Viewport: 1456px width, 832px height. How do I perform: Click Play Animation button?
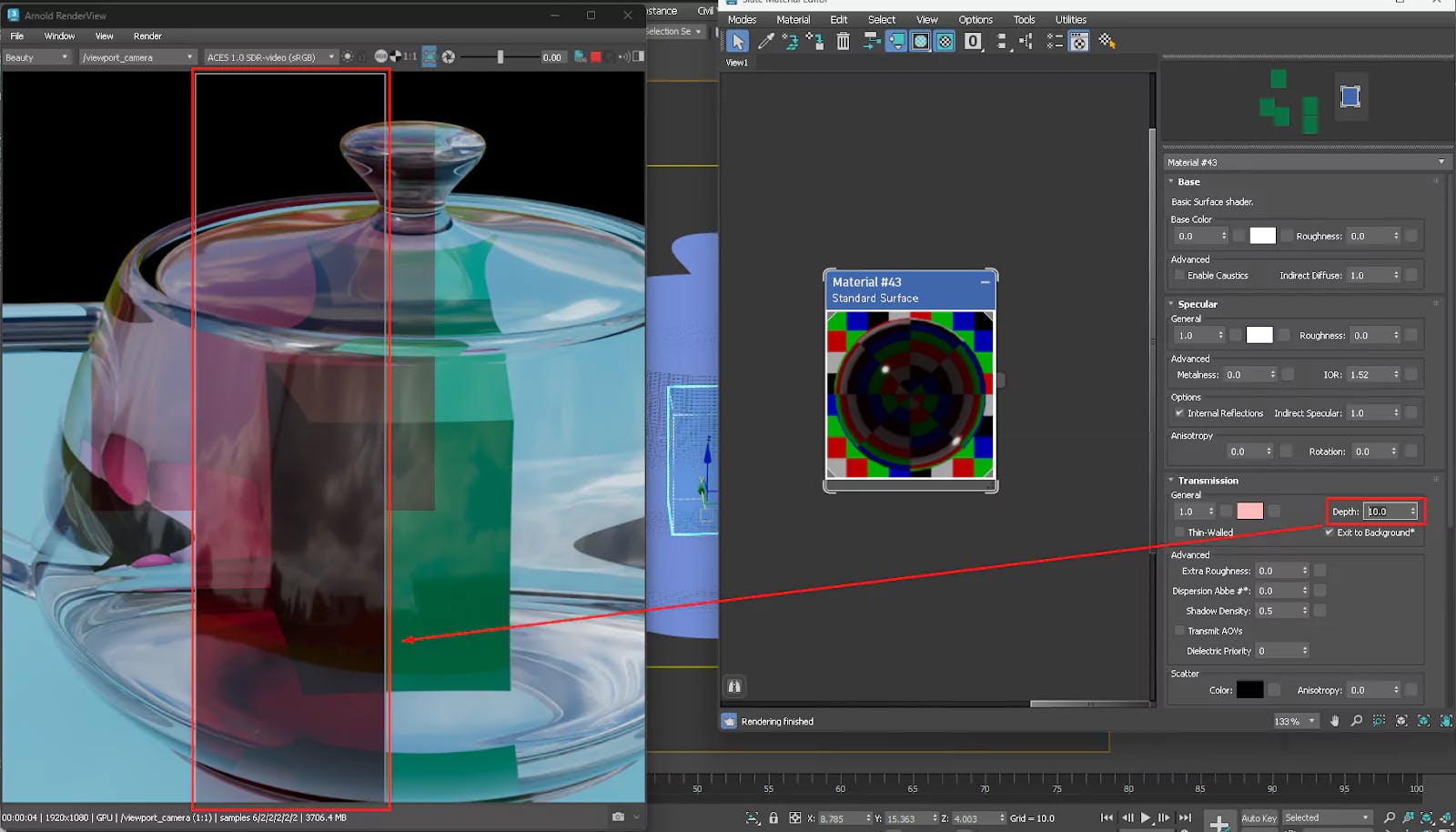[1146, 817]
